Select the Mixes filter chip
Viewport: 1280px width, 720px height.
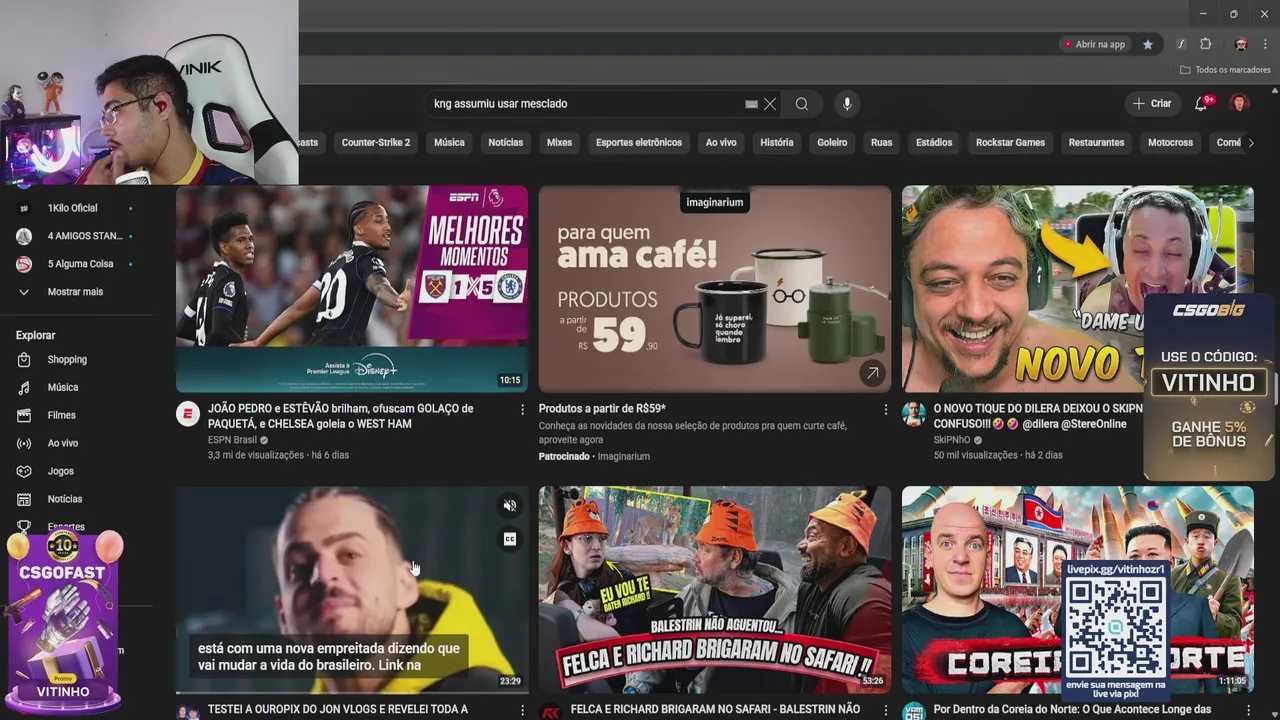pyautogui.click(x=559, y=143)
